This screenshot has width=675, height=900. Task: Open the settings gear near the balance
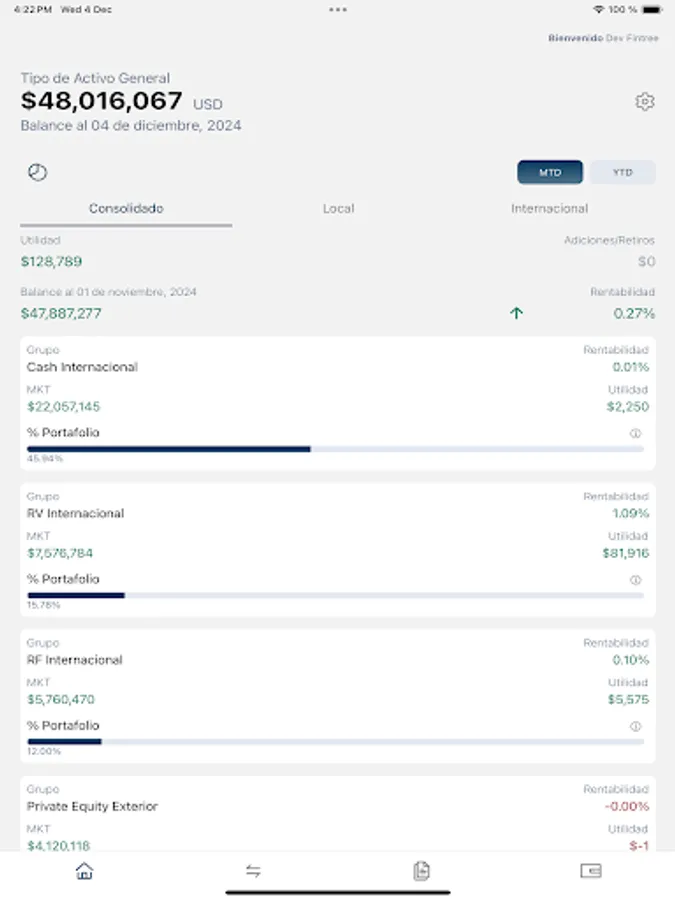point(645,101)
